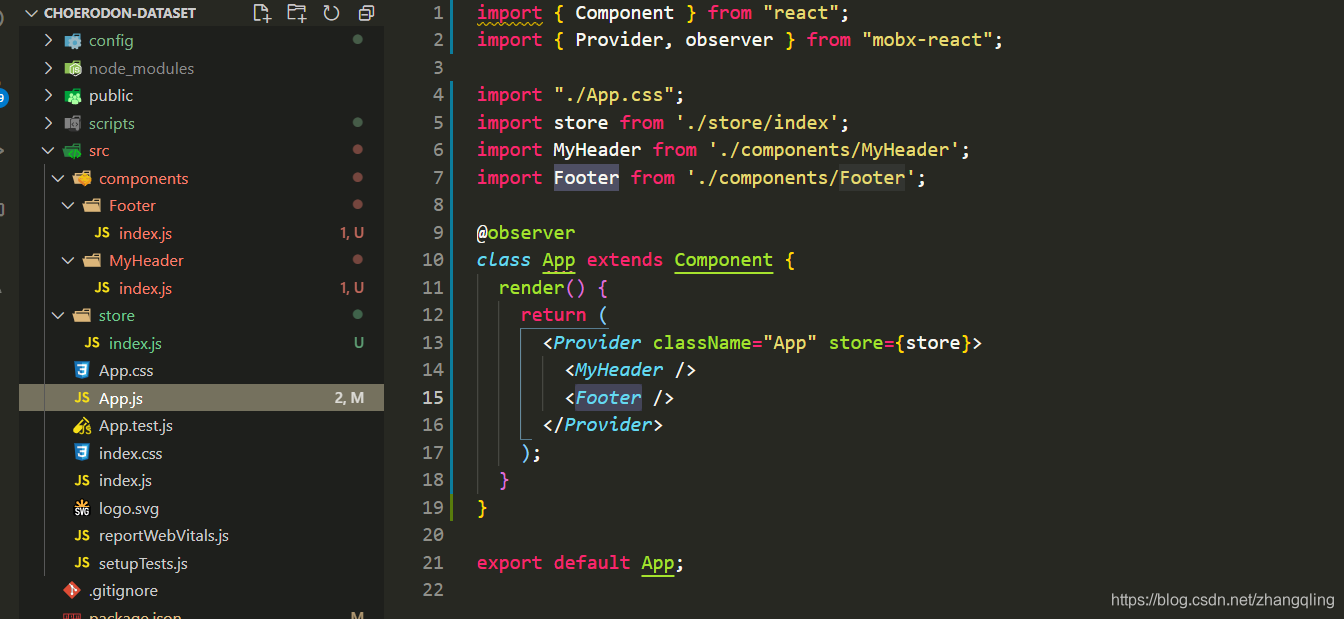Click the 'mobx-react' string on line 2
Viewport: 1344px width, 619px height.
[926, 40]
